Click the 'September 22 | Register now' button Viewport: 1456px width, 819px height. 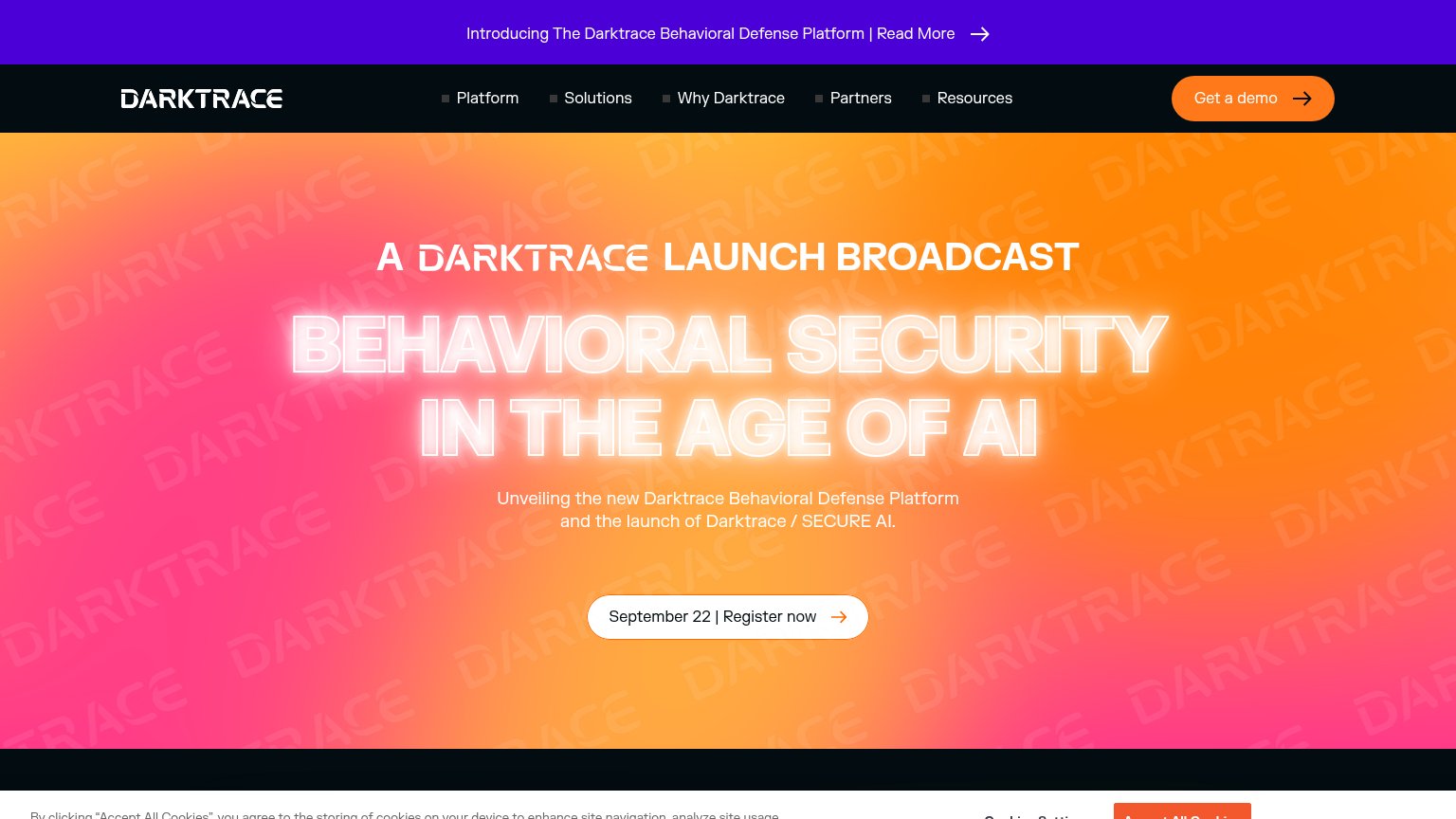[x=728, y=617]
